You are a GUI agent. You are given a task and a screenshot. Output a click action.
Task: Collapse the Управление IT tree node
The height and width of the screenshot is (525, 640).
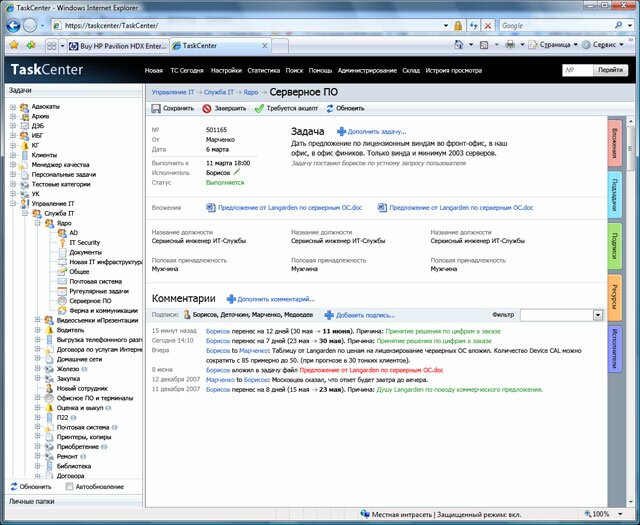(13, 203)
